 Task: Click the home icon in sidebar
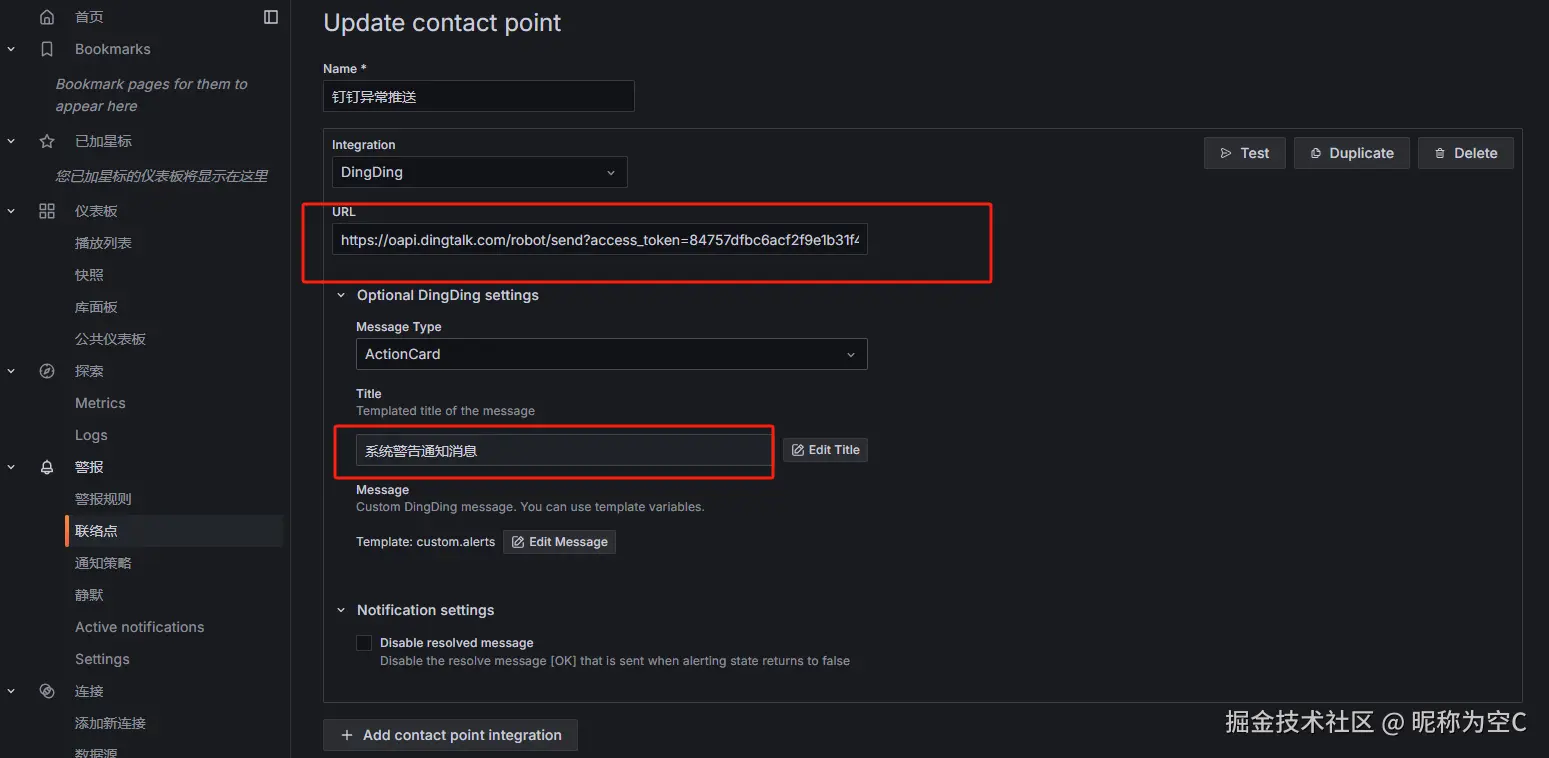(x=47, y=17)
